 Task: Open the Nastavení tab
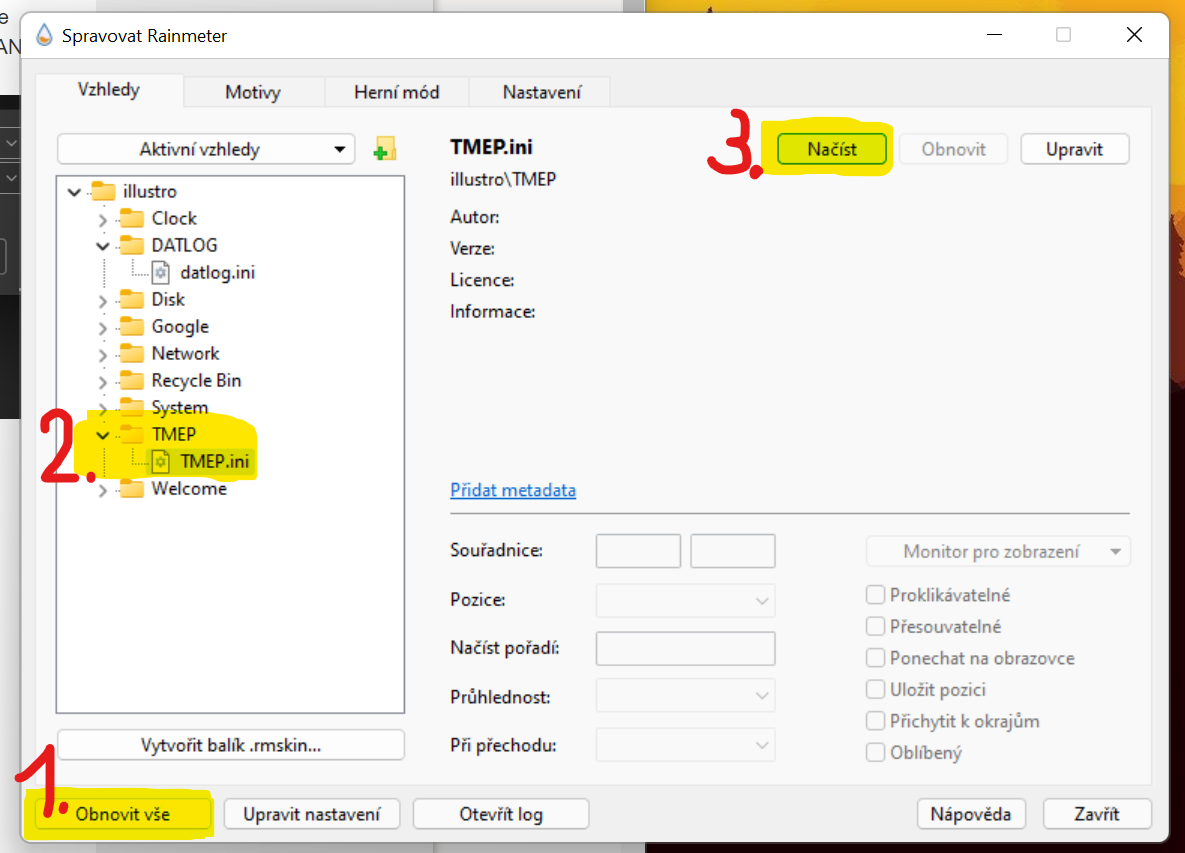(x=541, y=92)
